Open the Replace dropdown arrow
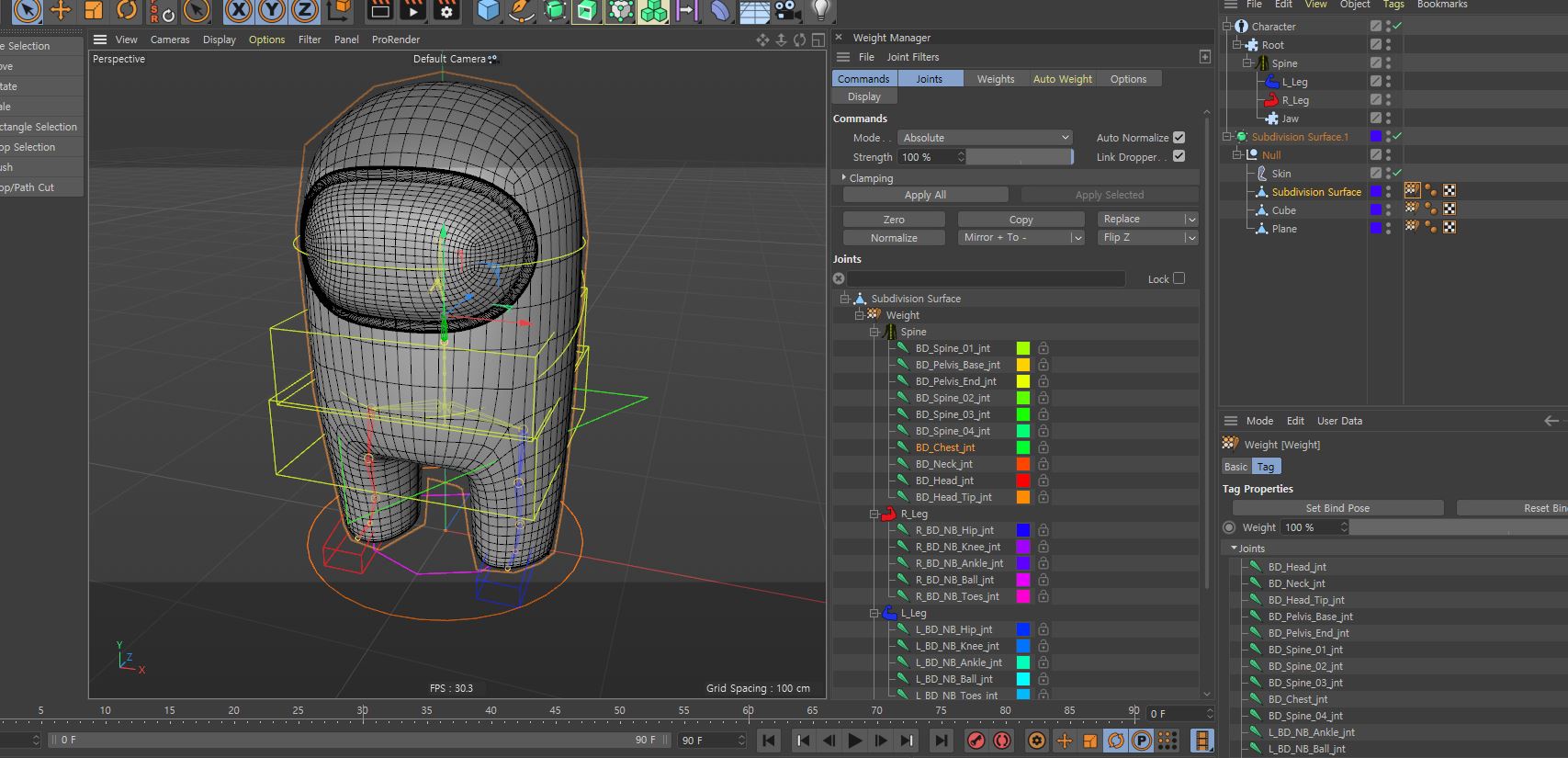The height and width of the screenshot is (758, 1568). pos(1191,220)
